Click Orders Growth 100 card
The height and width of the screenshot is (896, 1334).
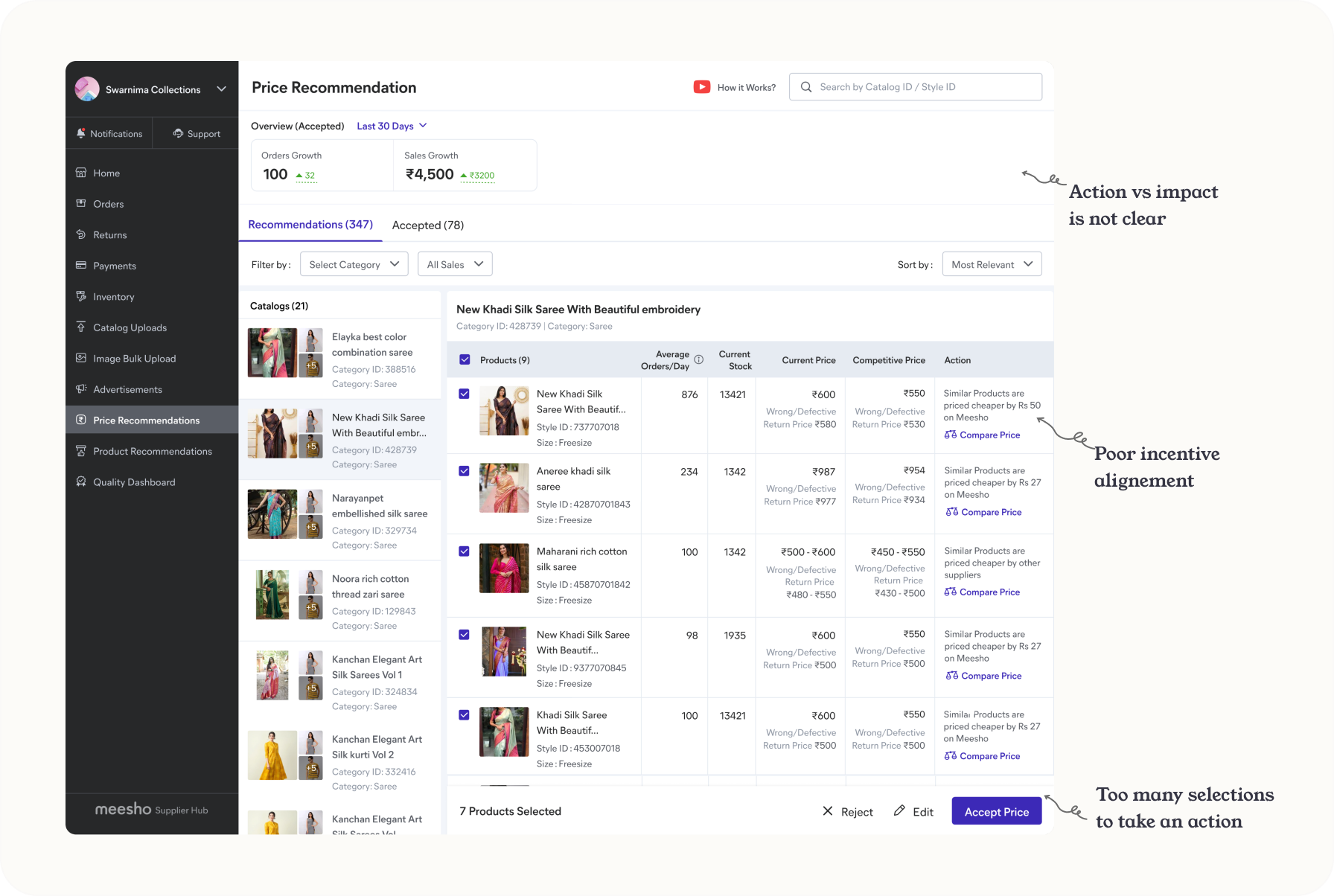click(322, 165)
